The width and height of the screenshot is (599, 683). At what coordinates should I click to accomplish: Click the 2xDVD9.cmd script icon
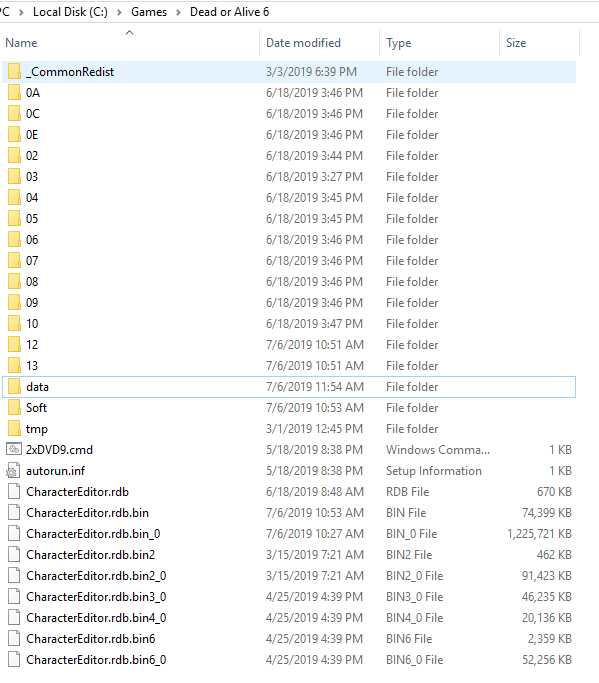point(14,449)
